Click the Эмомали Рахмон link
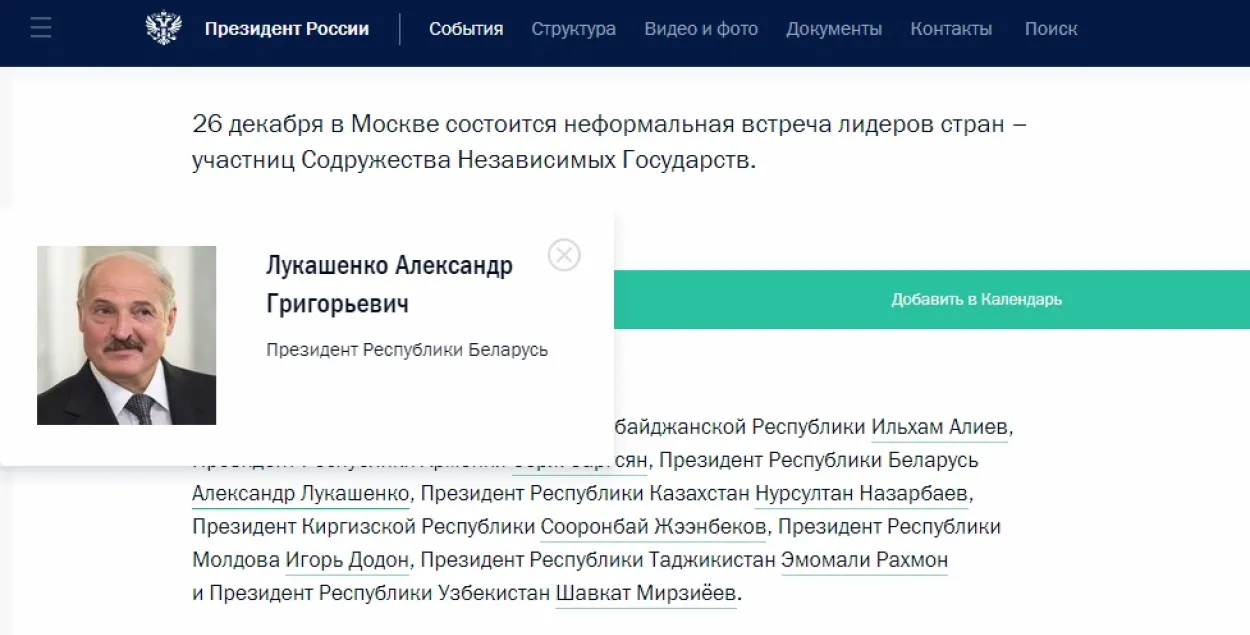Image resolution: width=1250 pixels, height=635 pixels. (x=864, y=560)
